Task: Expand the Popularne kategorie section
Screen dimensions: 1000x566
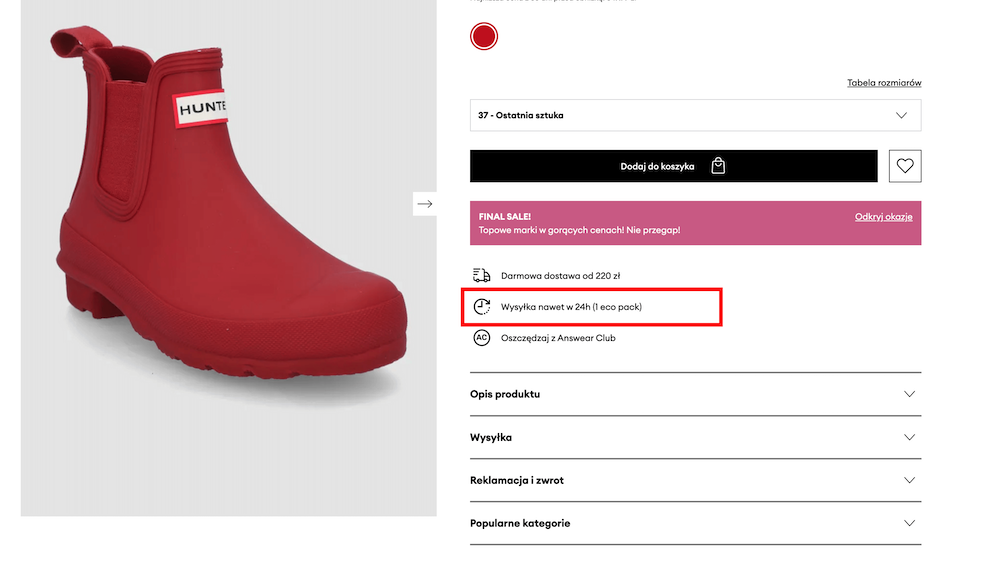Action: pyautogui.click(x=695, y=523)
